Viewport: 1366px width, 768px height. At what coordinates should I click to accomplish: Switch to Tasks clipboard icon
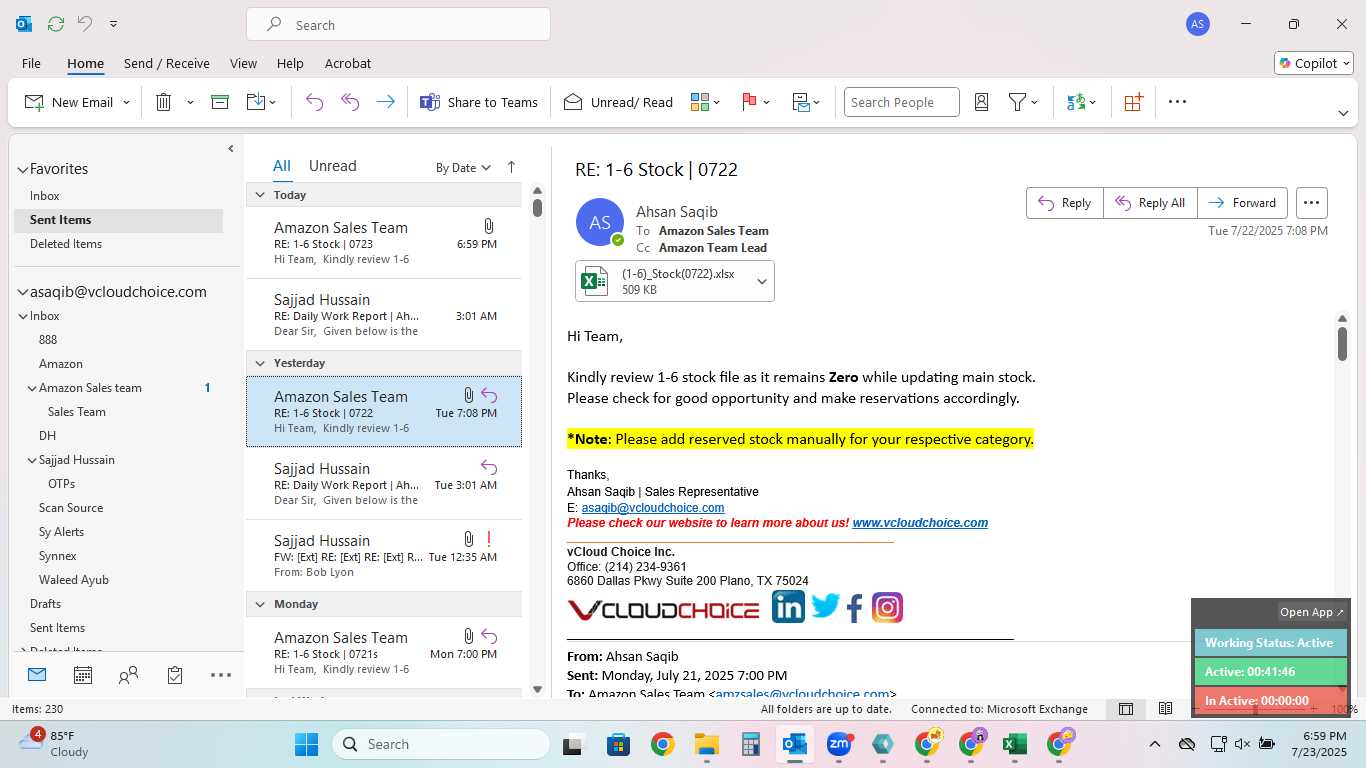tap(175, 676)
